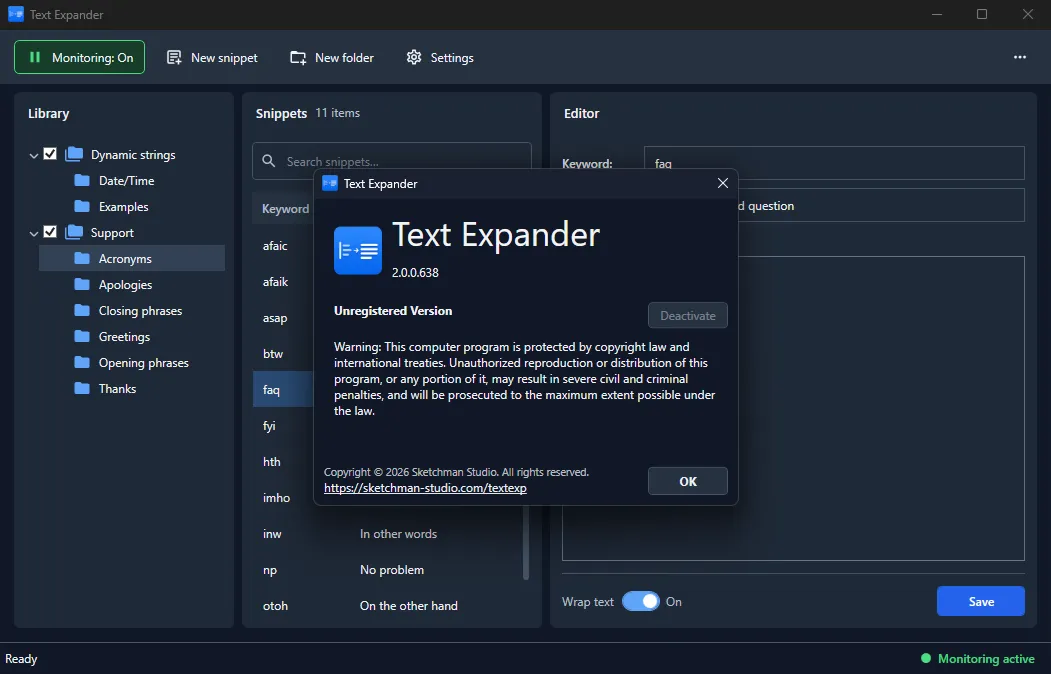Click the Acronyms folder icon
Screen dimensions: 1051x674
point(82,259)
